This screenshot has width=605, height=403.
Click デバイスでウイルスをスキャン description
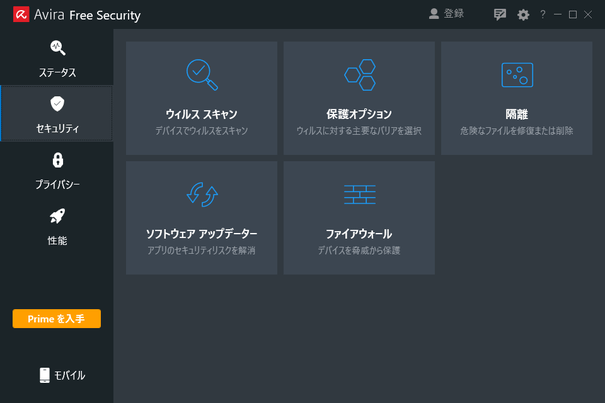click(x=201, y=131)
